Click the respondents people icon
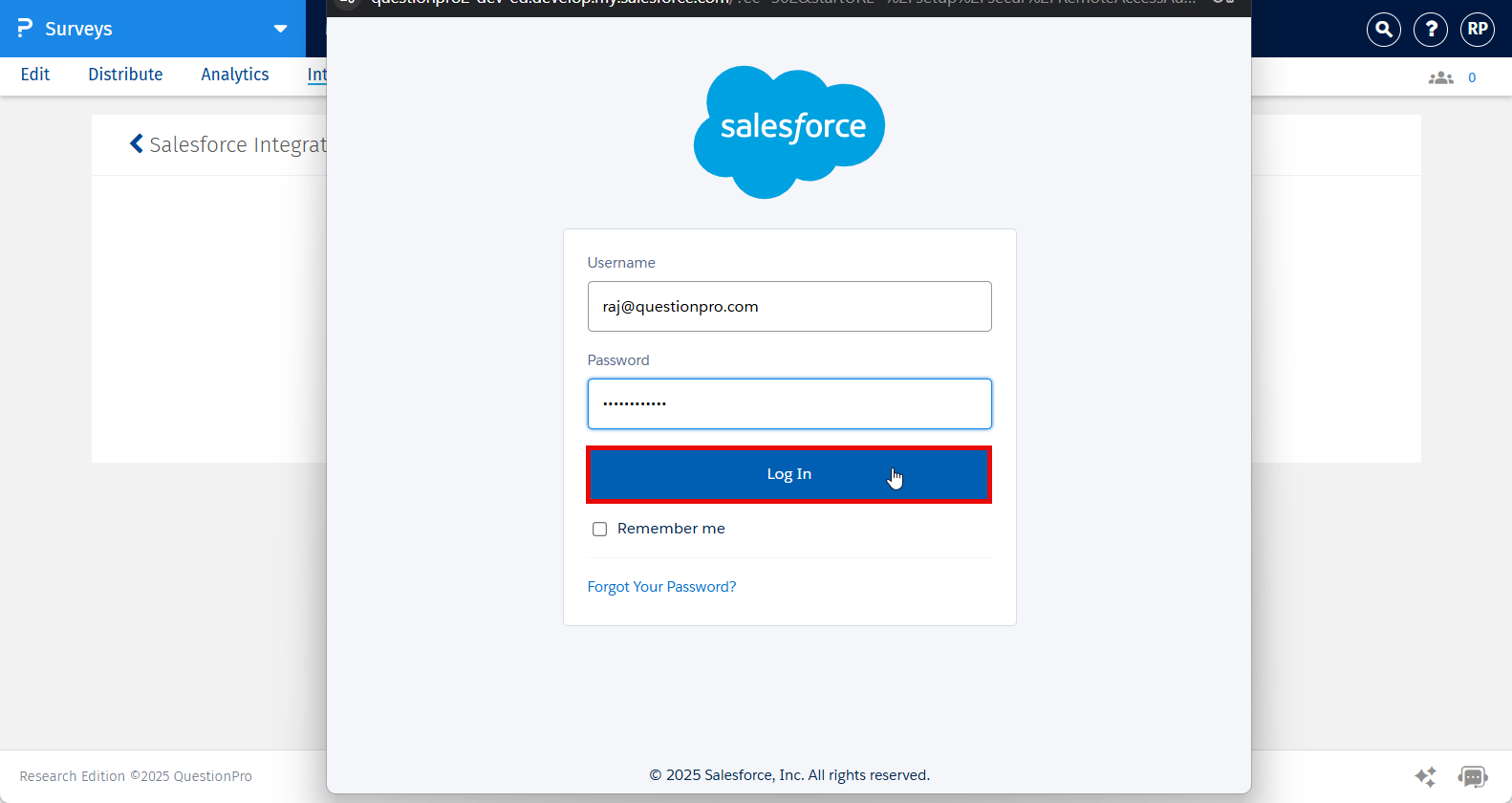This screenshot has height=803, width=1512. 1441,77
